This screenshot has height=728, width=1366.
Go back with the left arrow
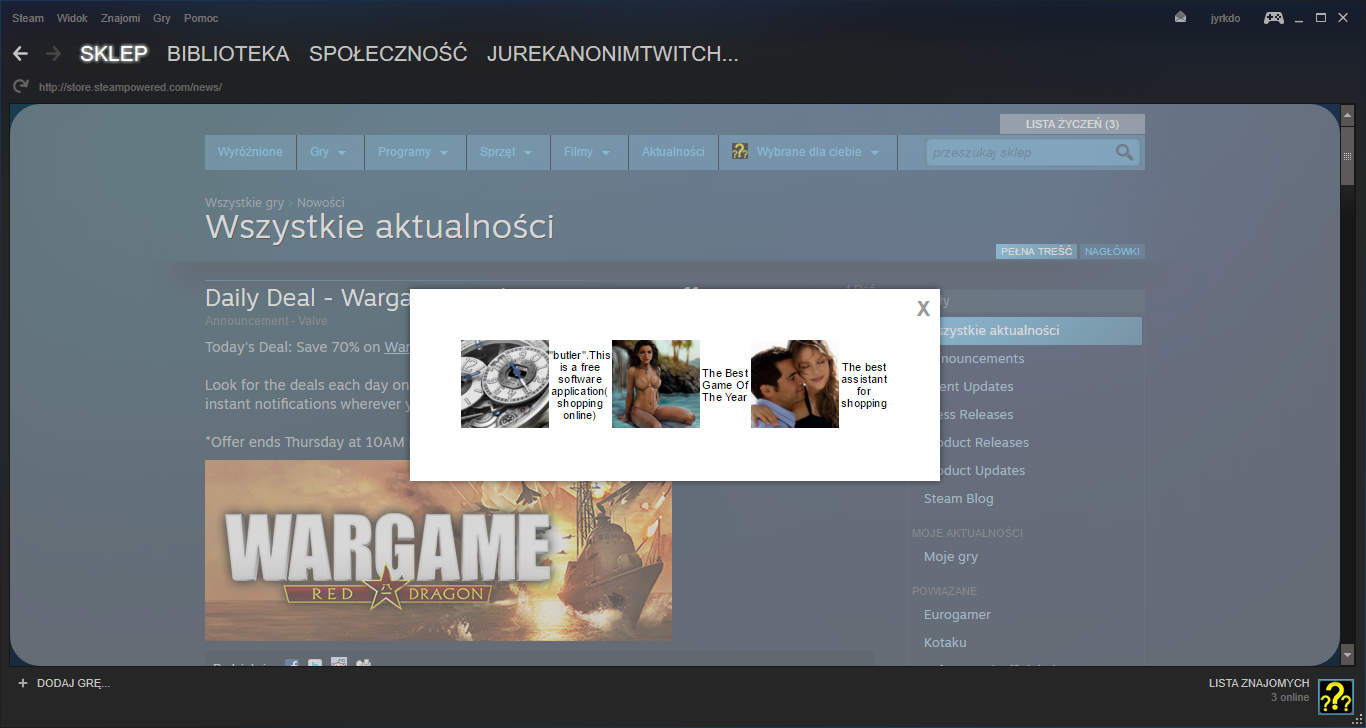20,54
